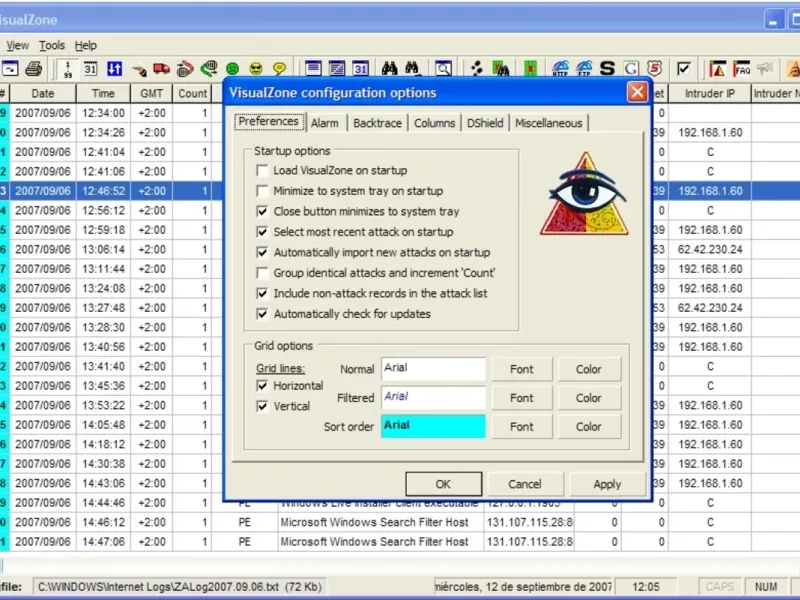
Task: Enable Minimize to system tray on startup
Action: [x=262, y=191]
